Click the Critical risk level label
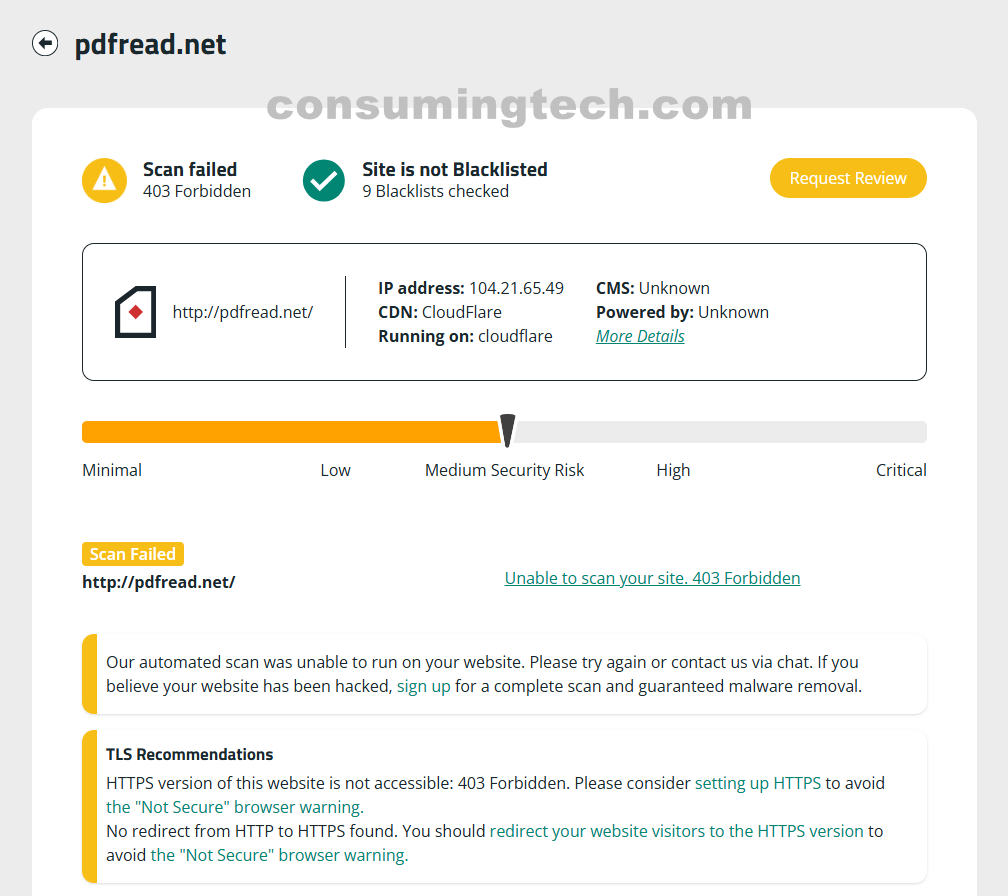 point(901,470)
